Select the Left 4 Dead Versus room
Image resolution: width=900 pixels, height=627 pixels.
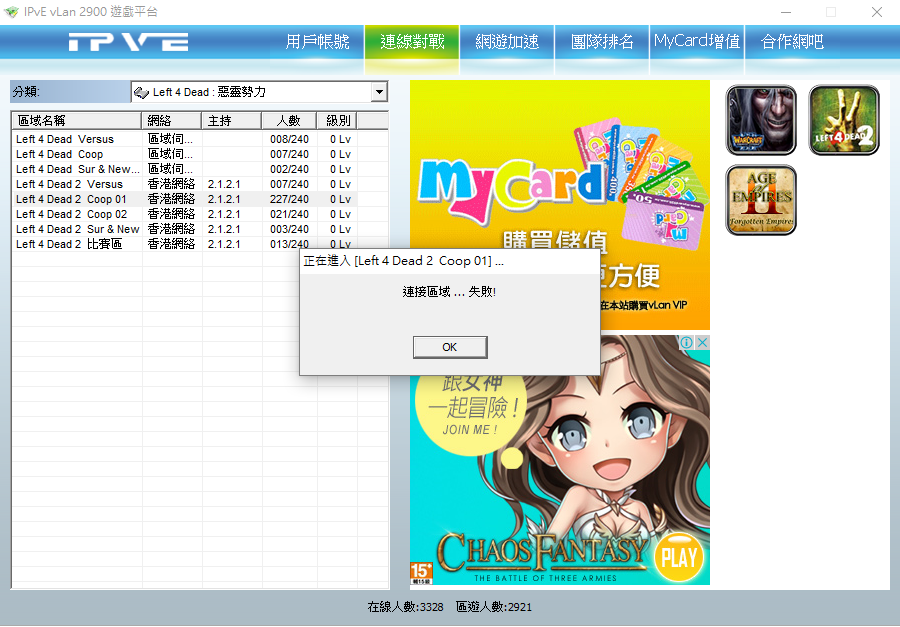(65, 139)
